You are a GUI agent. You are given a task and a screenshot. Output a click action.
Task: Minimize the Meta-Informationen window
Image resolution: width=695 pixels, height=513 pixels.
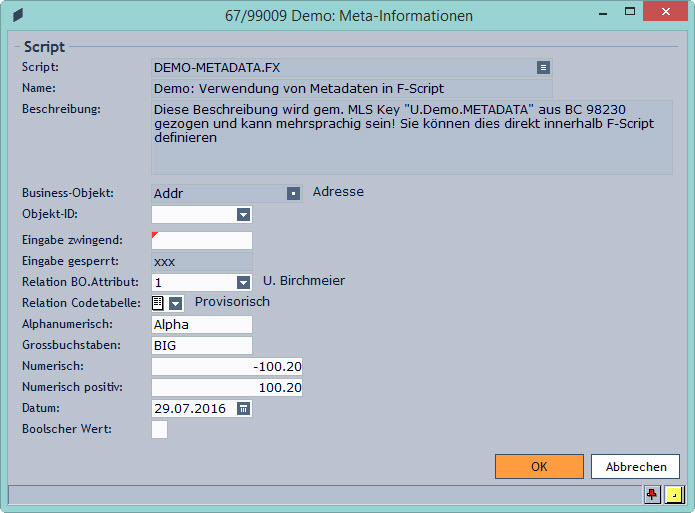[603, 12]
